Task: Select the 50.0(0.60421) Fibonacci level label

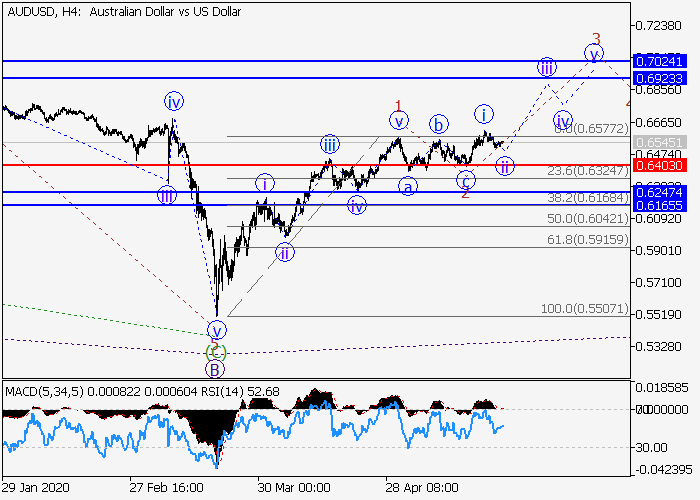Action: click(588, 219)
